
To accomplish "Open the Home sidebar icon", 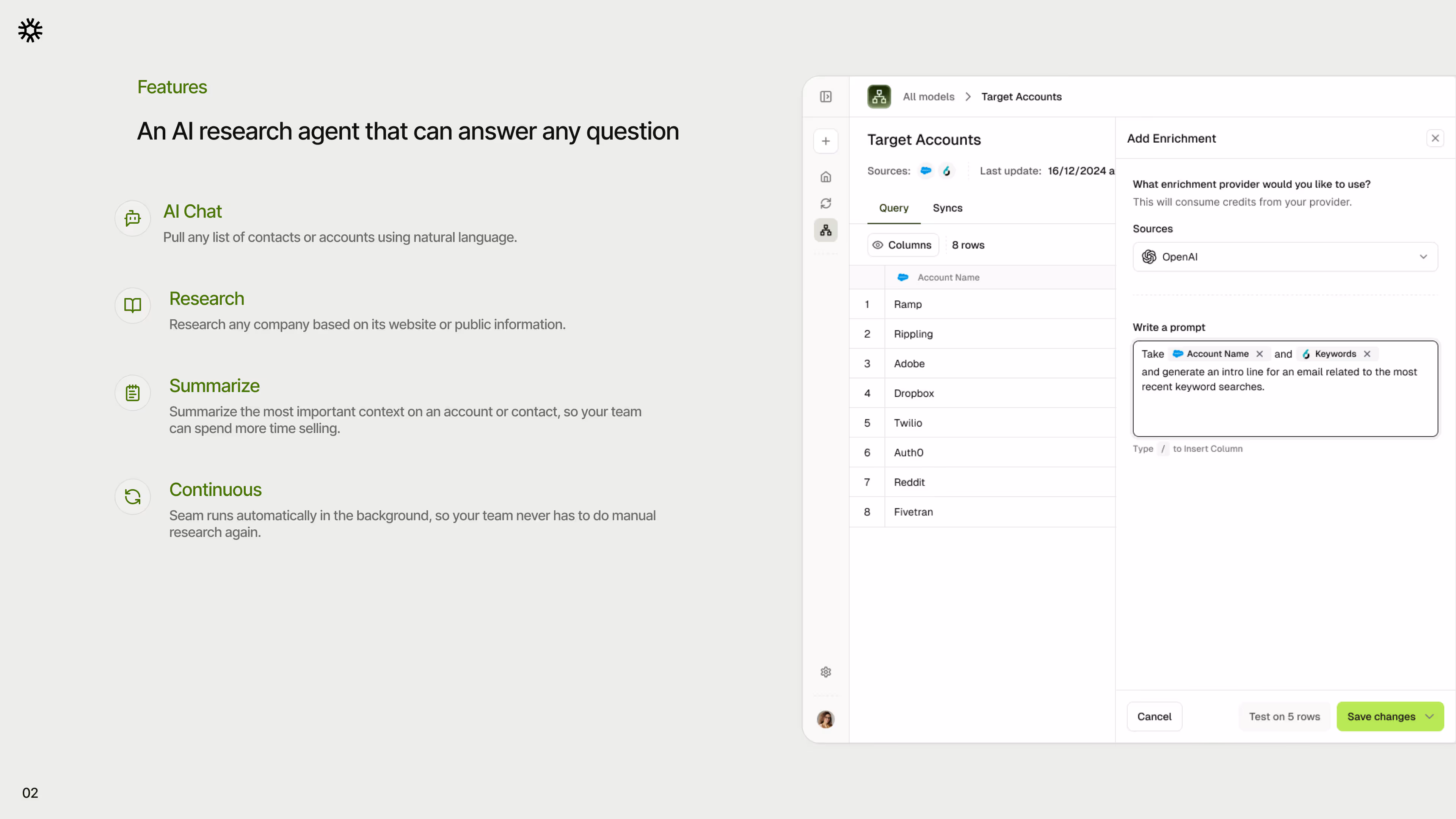I will (x=826, y=177).
